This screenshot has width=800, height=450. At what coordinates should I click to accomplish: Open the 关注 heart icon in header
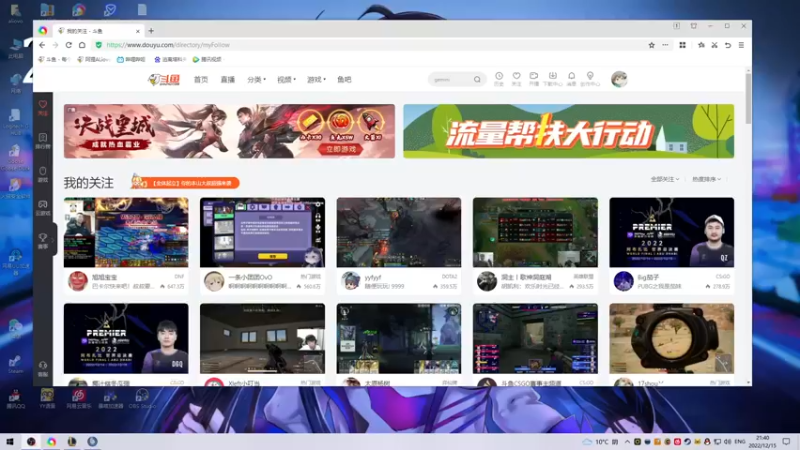click(x=516, y=79)
